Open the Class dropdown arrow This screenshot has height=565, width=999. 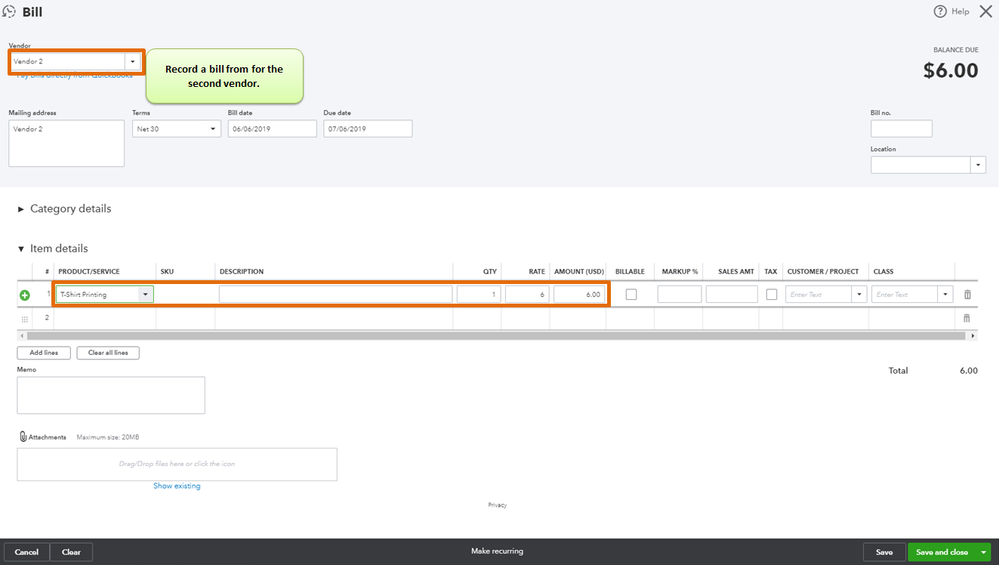coord(945,294)
